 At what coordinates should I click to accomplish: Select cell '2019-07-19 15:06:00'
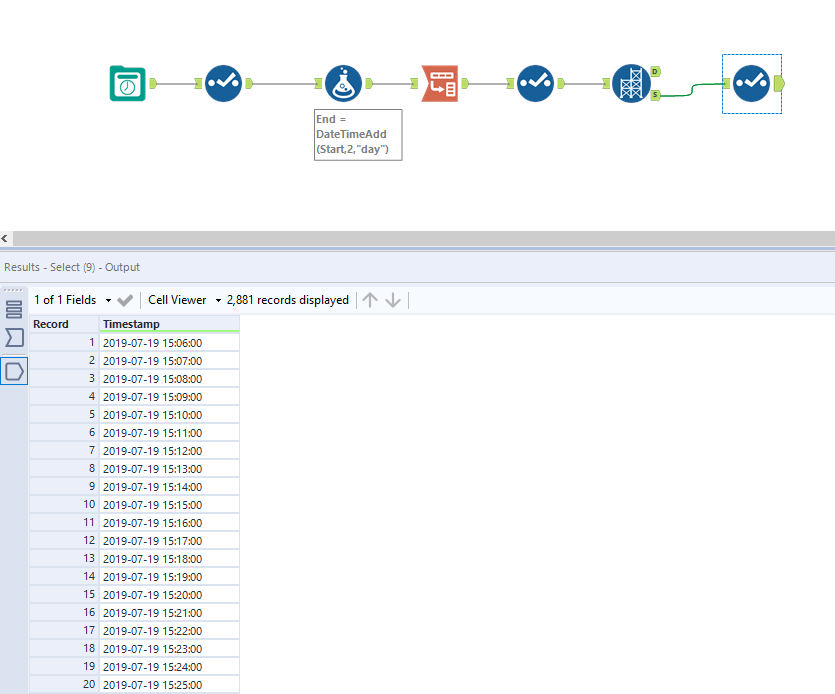click(x=169, y=343)
